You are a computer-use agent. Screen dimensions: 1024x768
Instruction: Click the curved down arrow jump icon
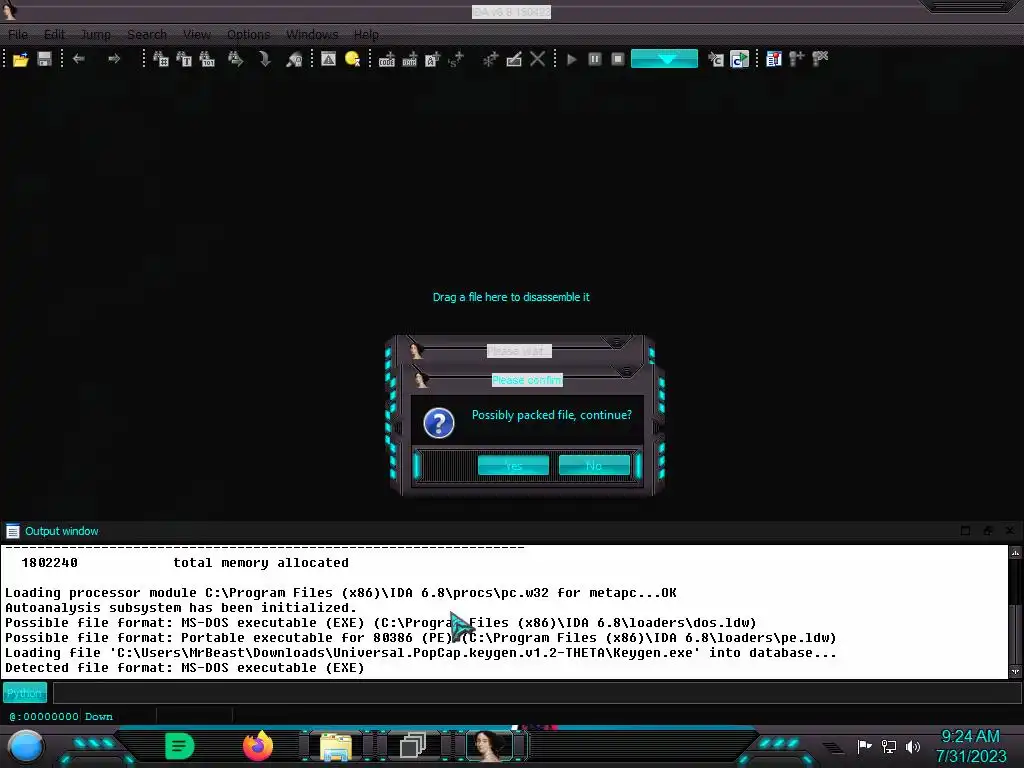point(264,59)
